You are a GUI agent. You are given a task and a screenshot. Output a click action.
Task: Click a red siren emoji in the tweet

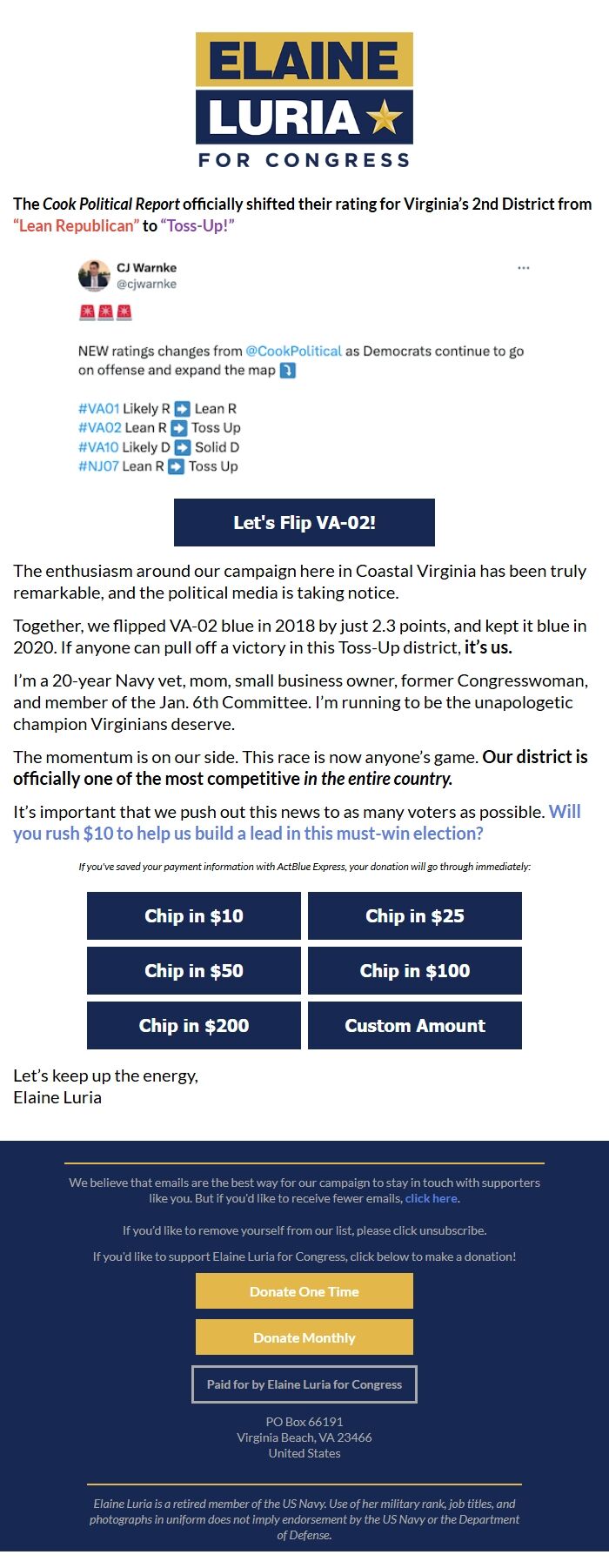click(86, 311)
